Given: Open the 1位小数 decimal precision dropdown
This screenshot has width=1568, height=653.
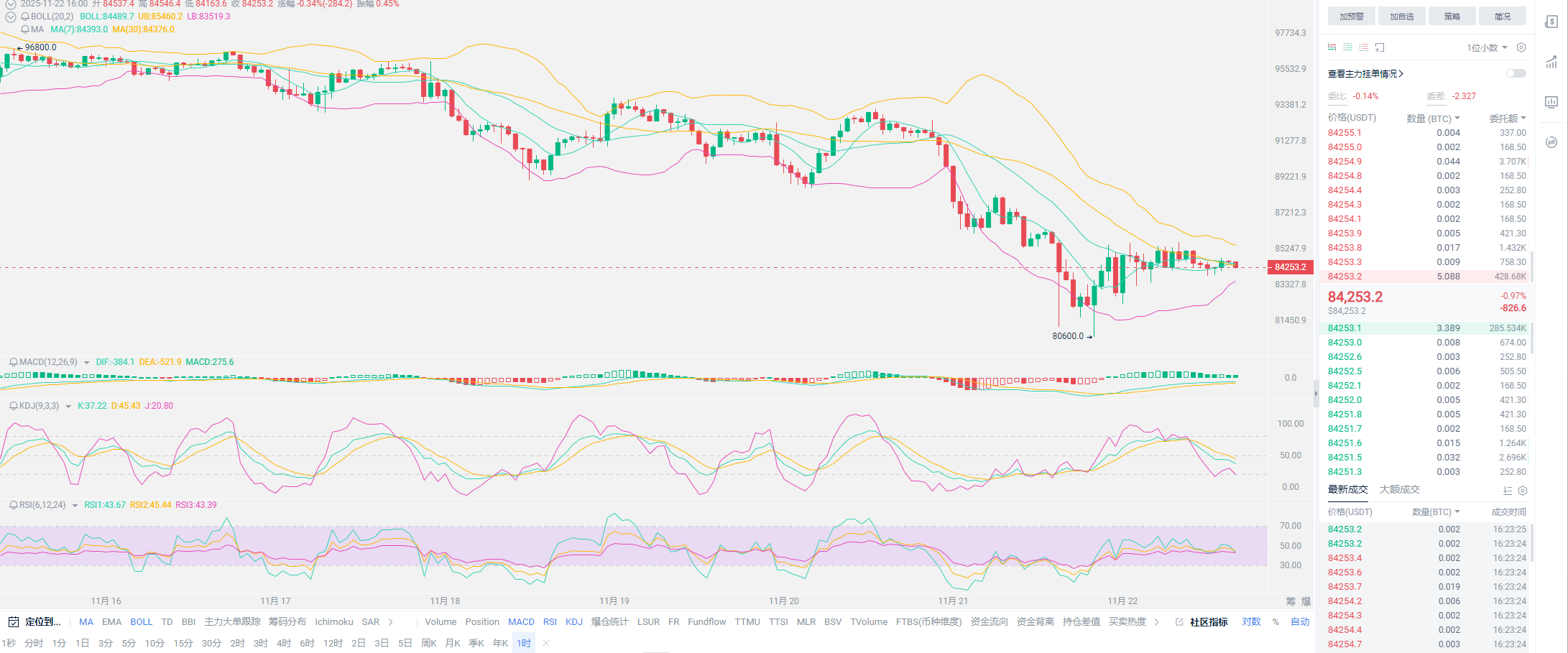Looking at the screenshot, I should (x=1486, y=47).
